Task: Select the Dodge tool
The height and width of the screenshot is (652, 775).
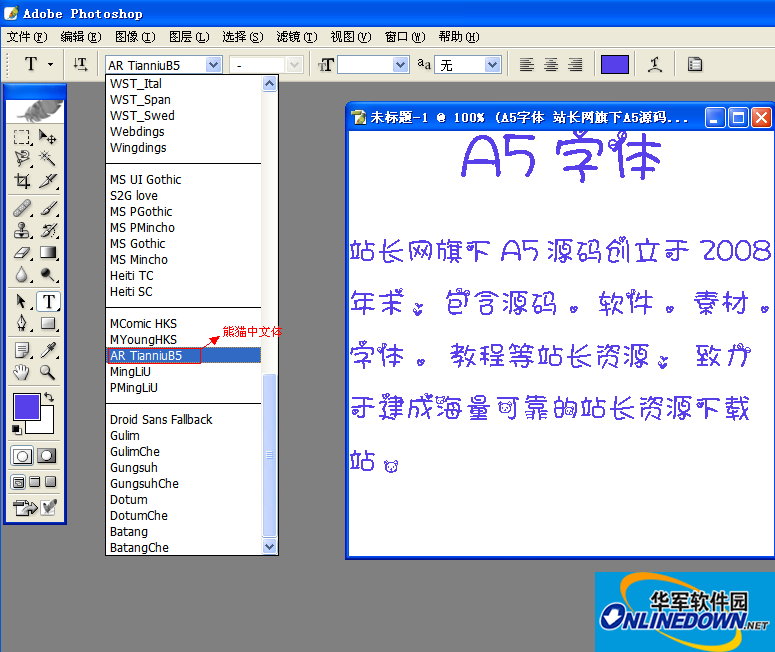Action: tap(48, 274)
